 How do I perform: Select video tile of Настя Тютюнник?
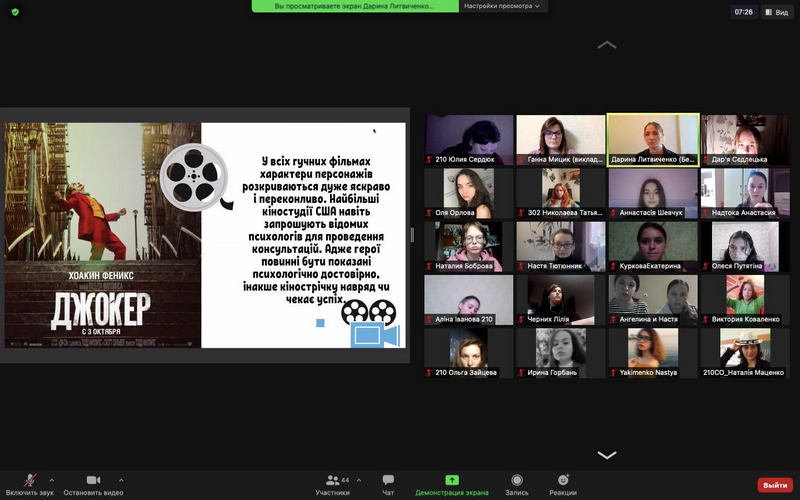click(x=561, y=246)
